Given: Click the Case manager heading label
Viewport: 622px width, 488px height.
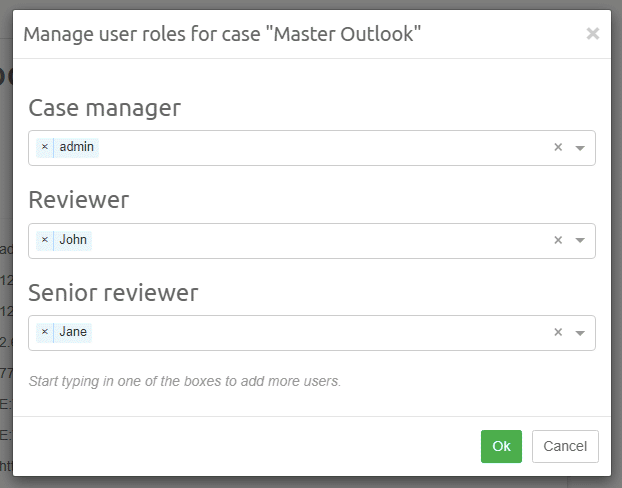Looking at the screenshot, I should coord(104,108).
